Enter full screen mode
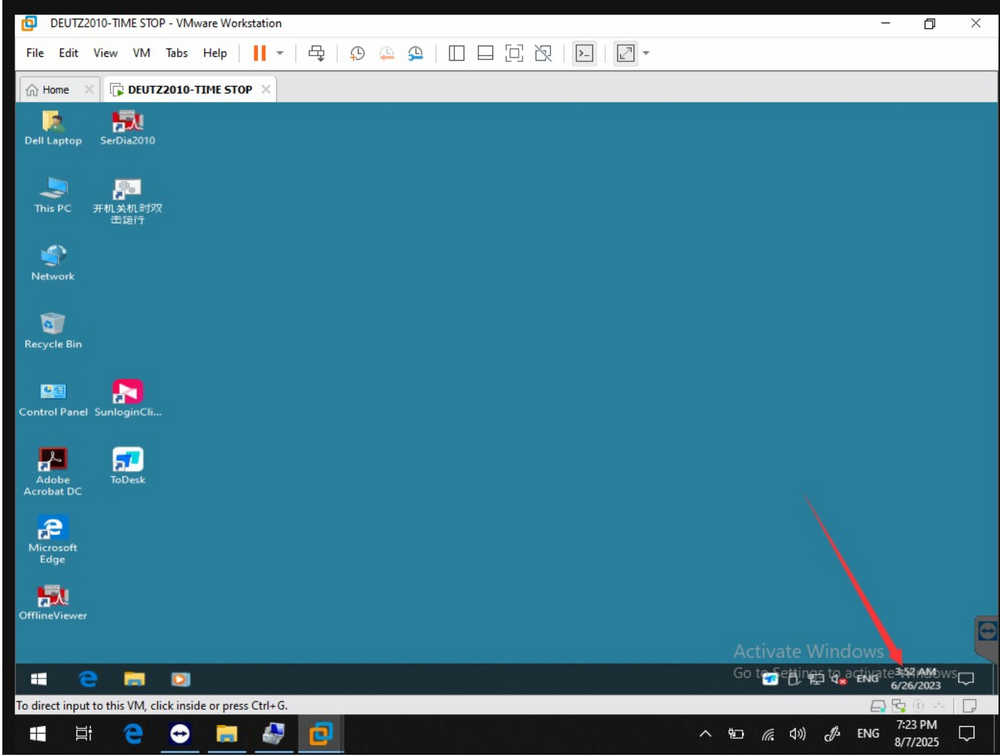The height and width of the screenshot is (756, 1000). tap(514, 53)
